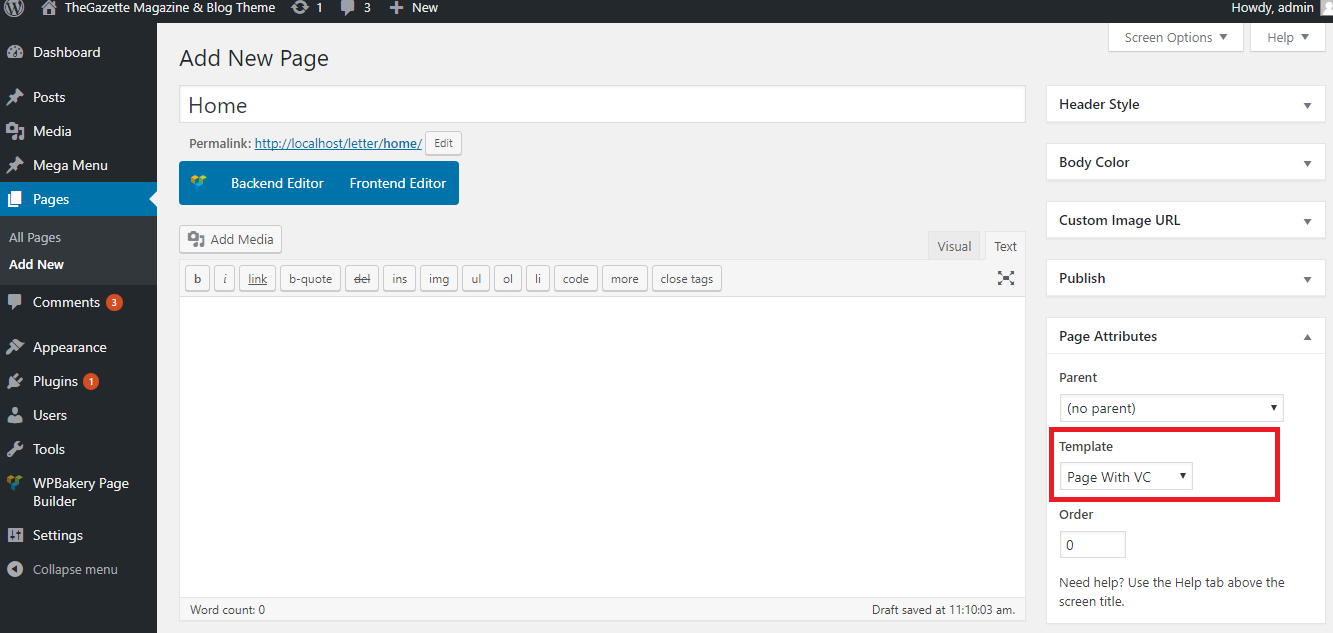Open comments bubble icon in admin bar
This screenshot has width=1333, height=633.
click(348, 8)
